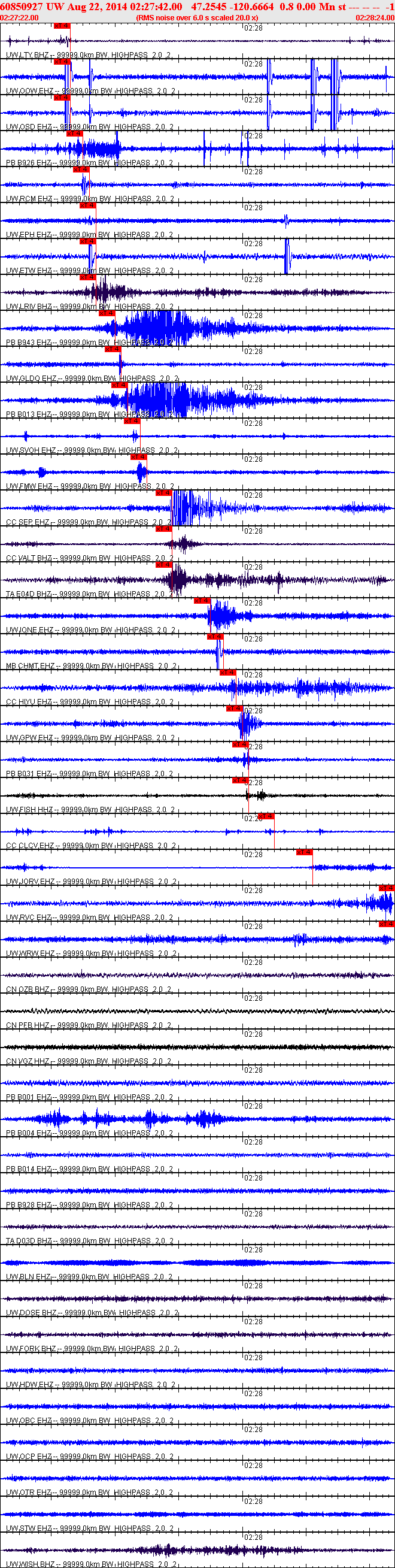
Task: Click the red pick marker on UW.LTY trace
Action: coord(62,26)
